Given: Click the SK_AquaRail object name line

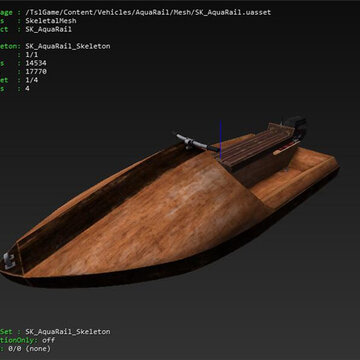Looking at the screenshot, I should [x=48, y=29].
